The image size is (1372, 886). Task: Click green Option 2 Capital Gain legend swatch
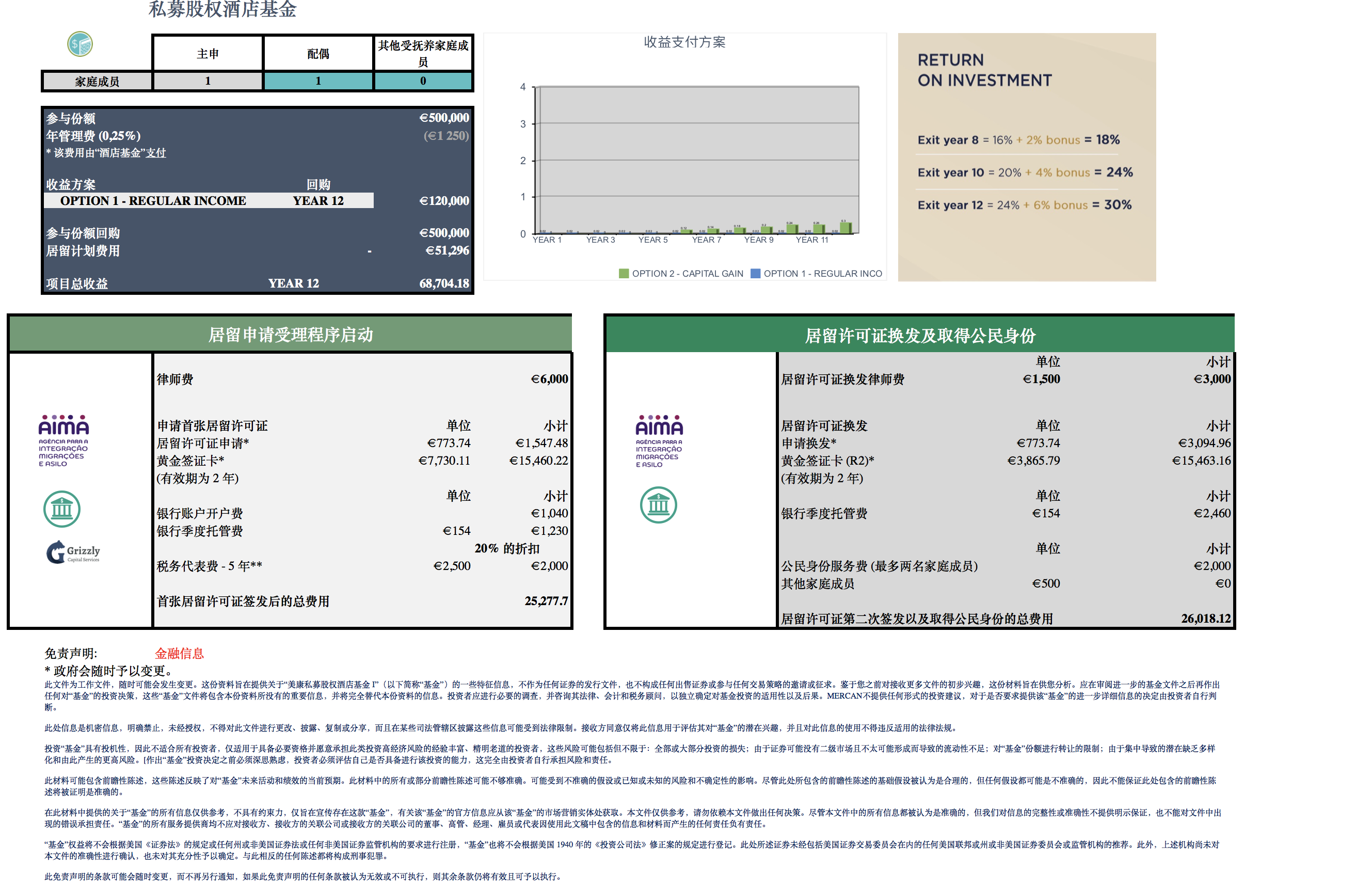pyautogui.click(x=624, y=273)
